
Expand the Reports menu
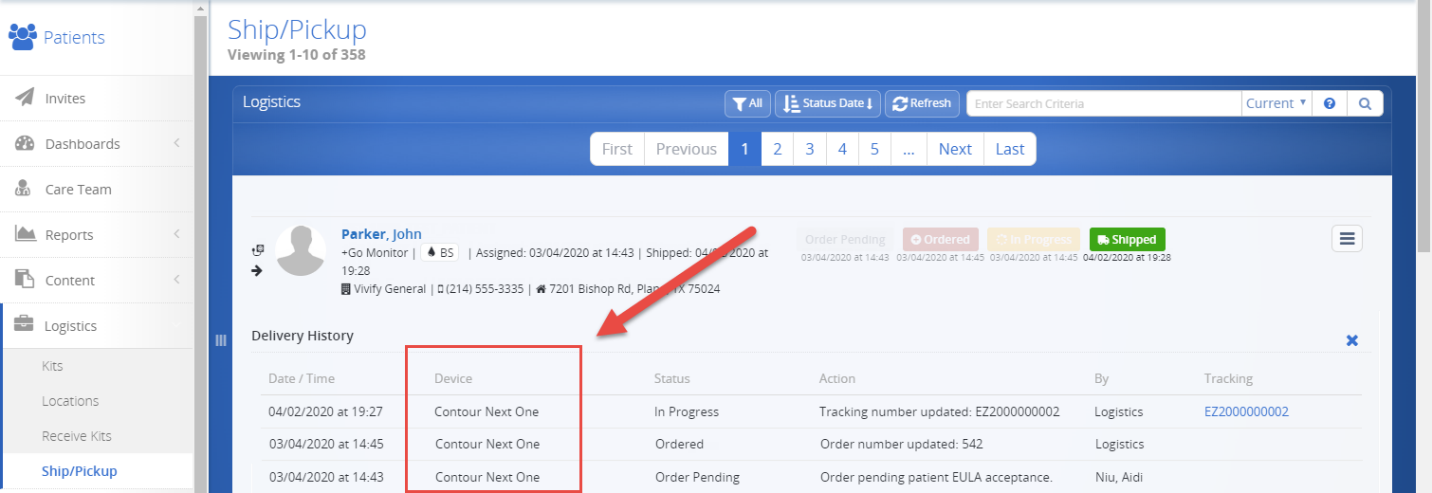(96, 235)
